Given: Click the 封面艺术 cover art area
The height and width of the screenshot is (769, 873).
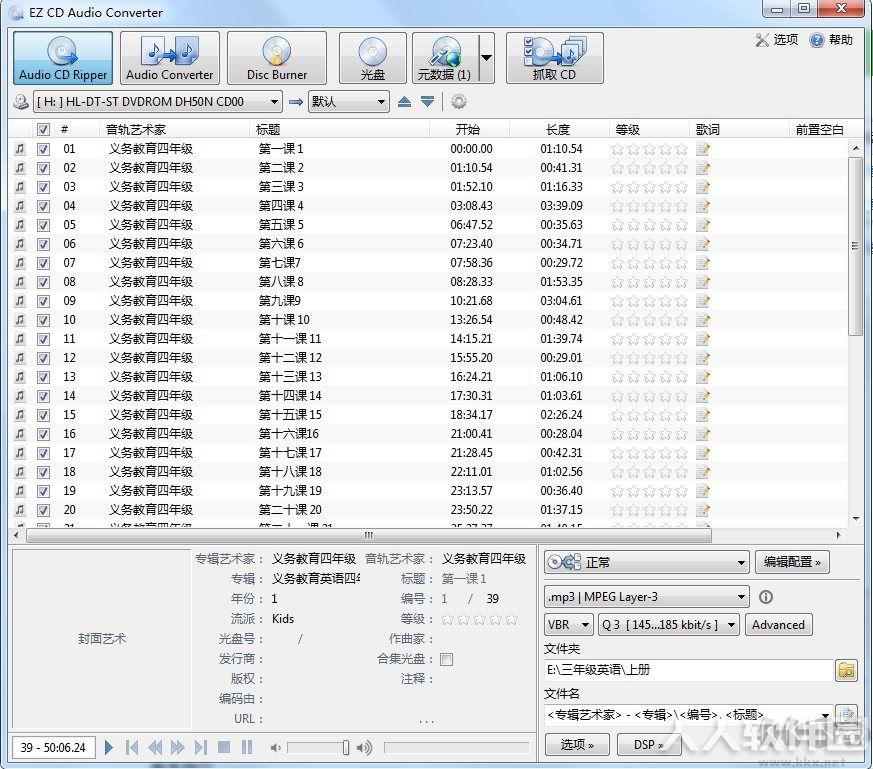Looking at the screenshot, I should (101, 639).
